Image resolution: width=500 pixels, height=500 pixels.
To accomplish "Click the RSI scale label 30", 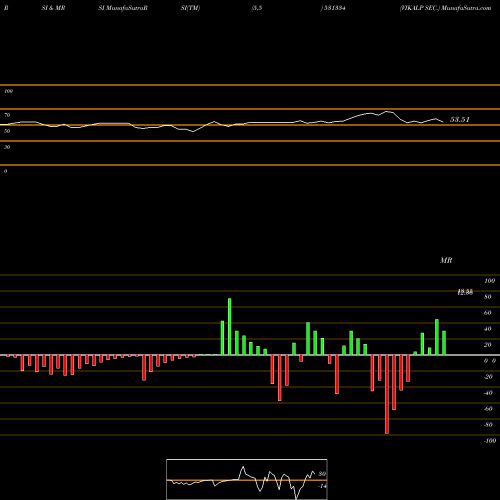I will (7, 147).
